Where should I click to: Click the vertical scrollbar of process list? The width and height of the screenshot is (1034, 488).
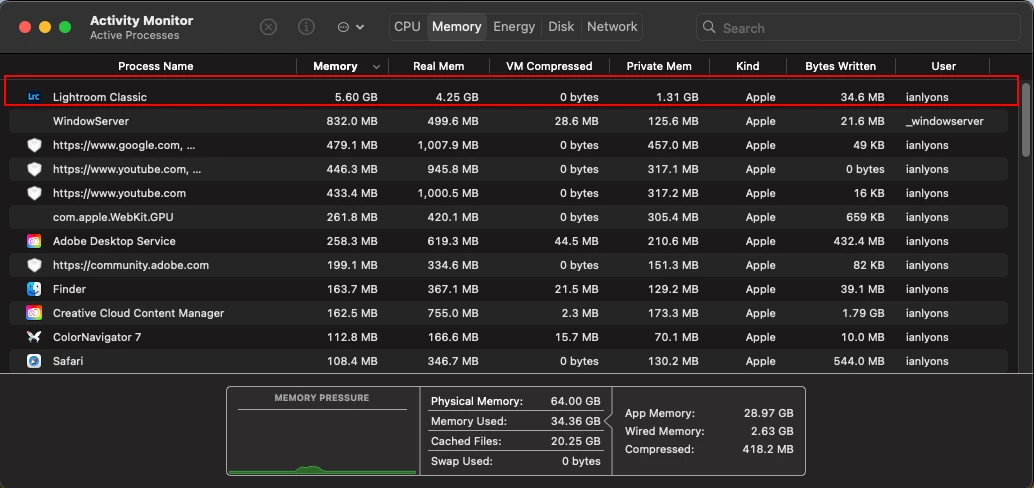tap(1025, 120)
